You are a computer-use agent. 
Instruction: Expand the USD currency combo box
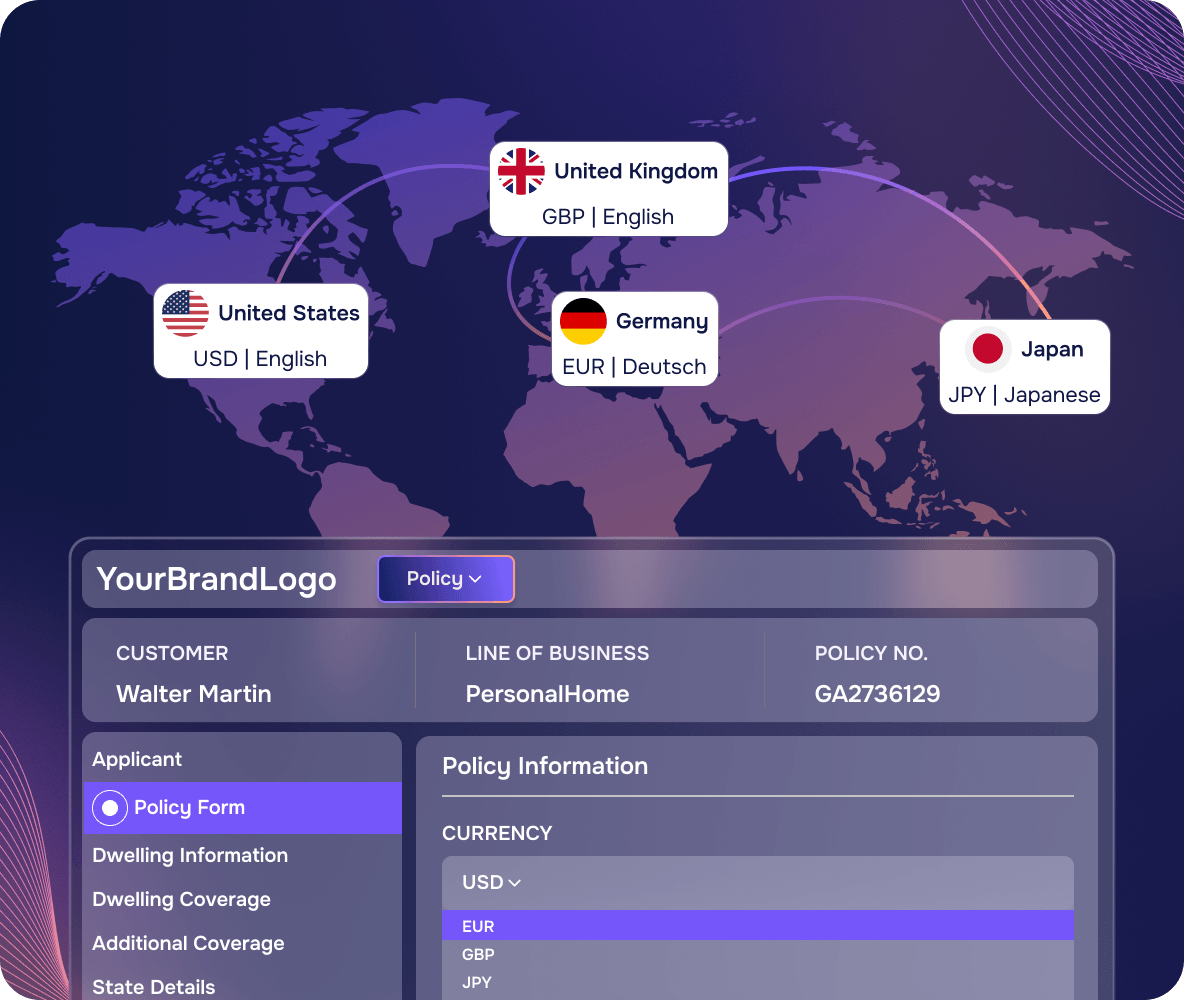pos(757,883)
